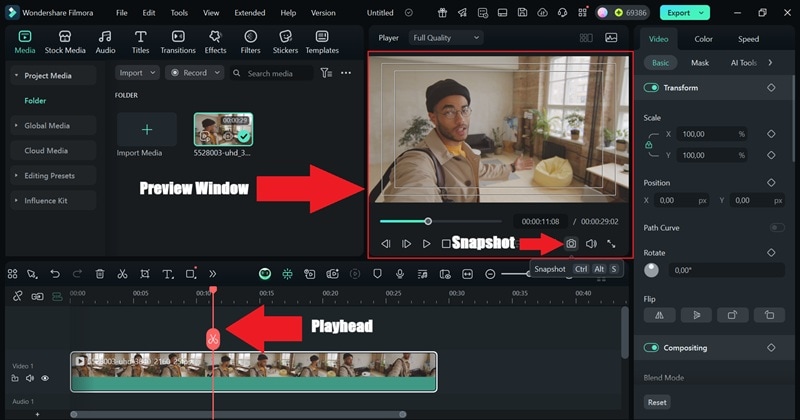Delete selected clip with the trash icon
This screenshot has height=420, width=800.
100,274
